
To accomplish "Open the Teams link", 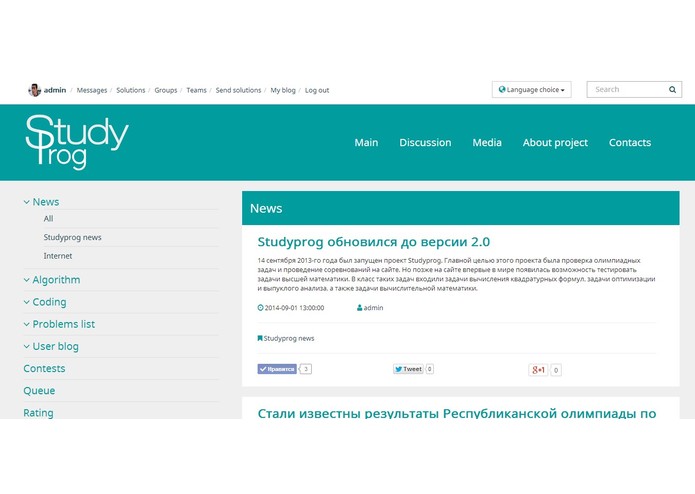I will [x=196, y=90].
